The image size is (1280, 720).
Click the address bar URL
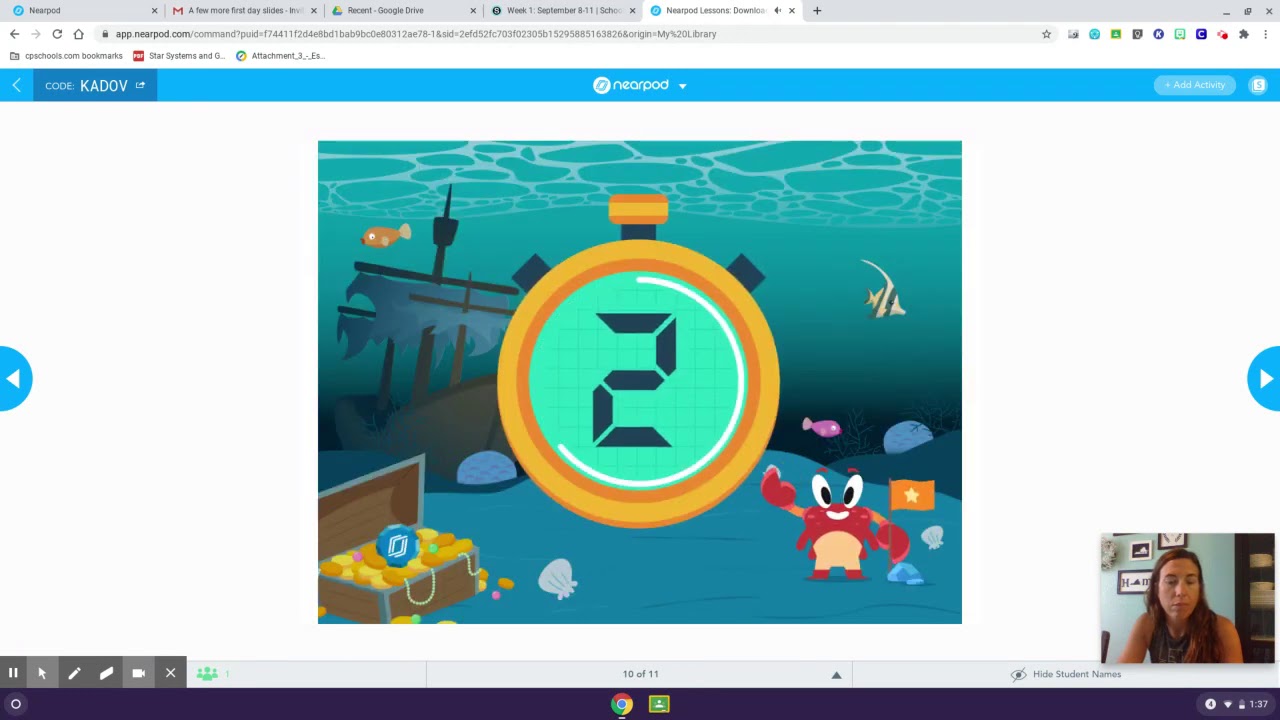pyautogui.click(x=415, y=34)
